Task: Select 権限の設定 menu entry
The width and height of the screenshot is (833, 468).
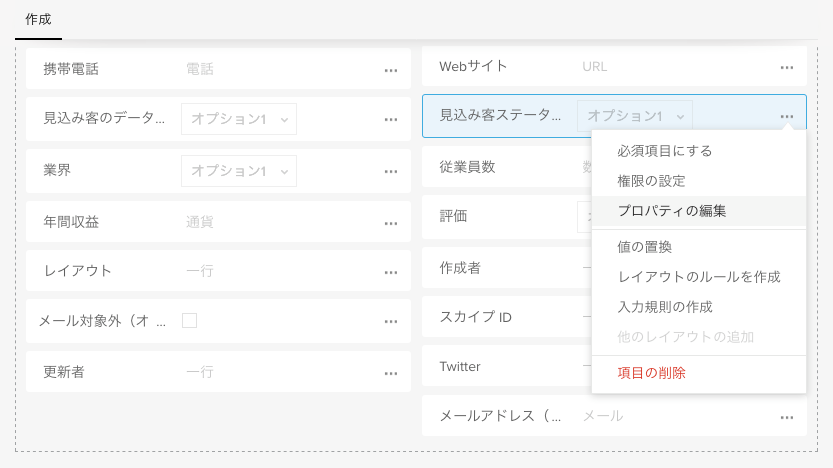Action: click(651, 181)
